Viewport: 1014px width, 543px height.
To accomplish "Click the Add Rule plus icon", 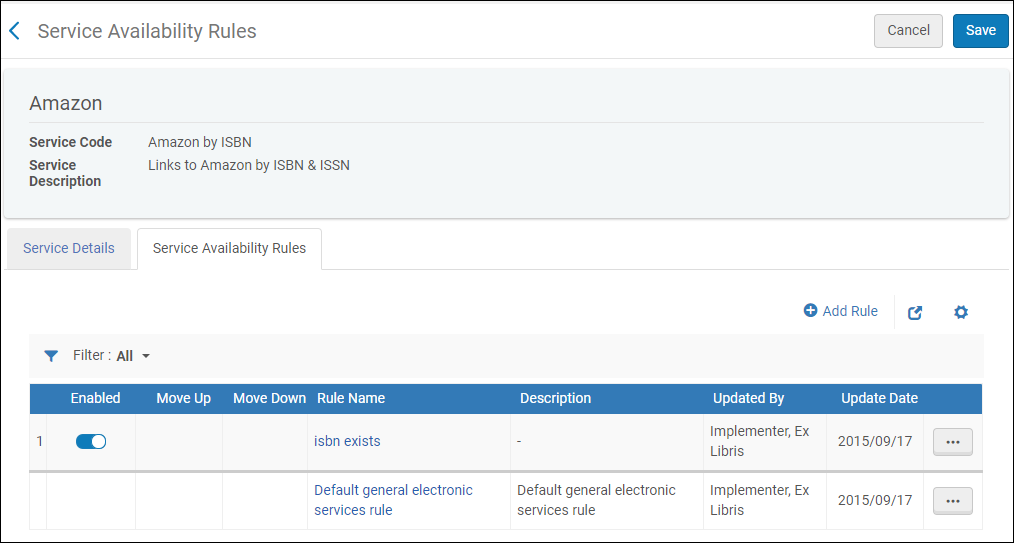I will [810, 311].
